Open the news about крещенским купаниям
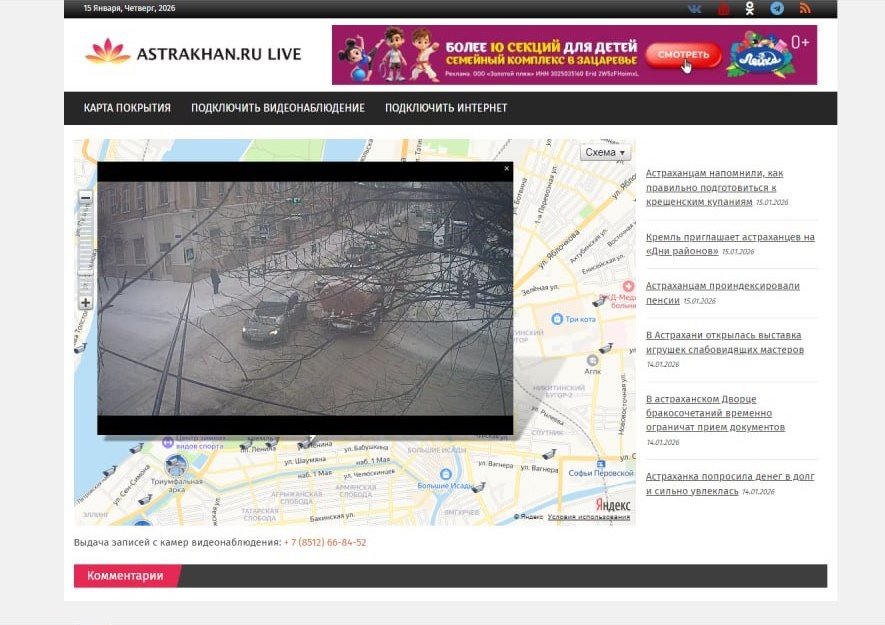The height and width of the screenshot is (625, 885). (x=714, y=187)
